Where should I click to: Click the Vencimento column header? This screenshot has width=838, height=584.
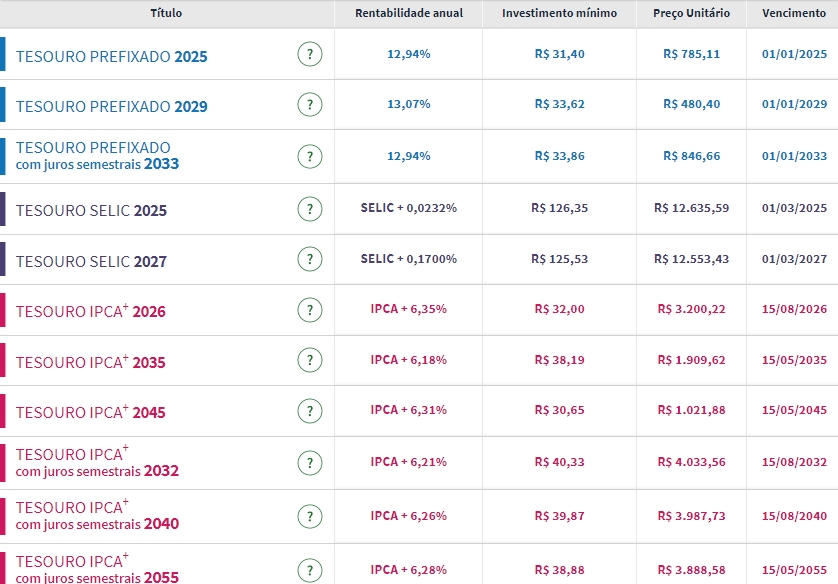pos(794,14)
